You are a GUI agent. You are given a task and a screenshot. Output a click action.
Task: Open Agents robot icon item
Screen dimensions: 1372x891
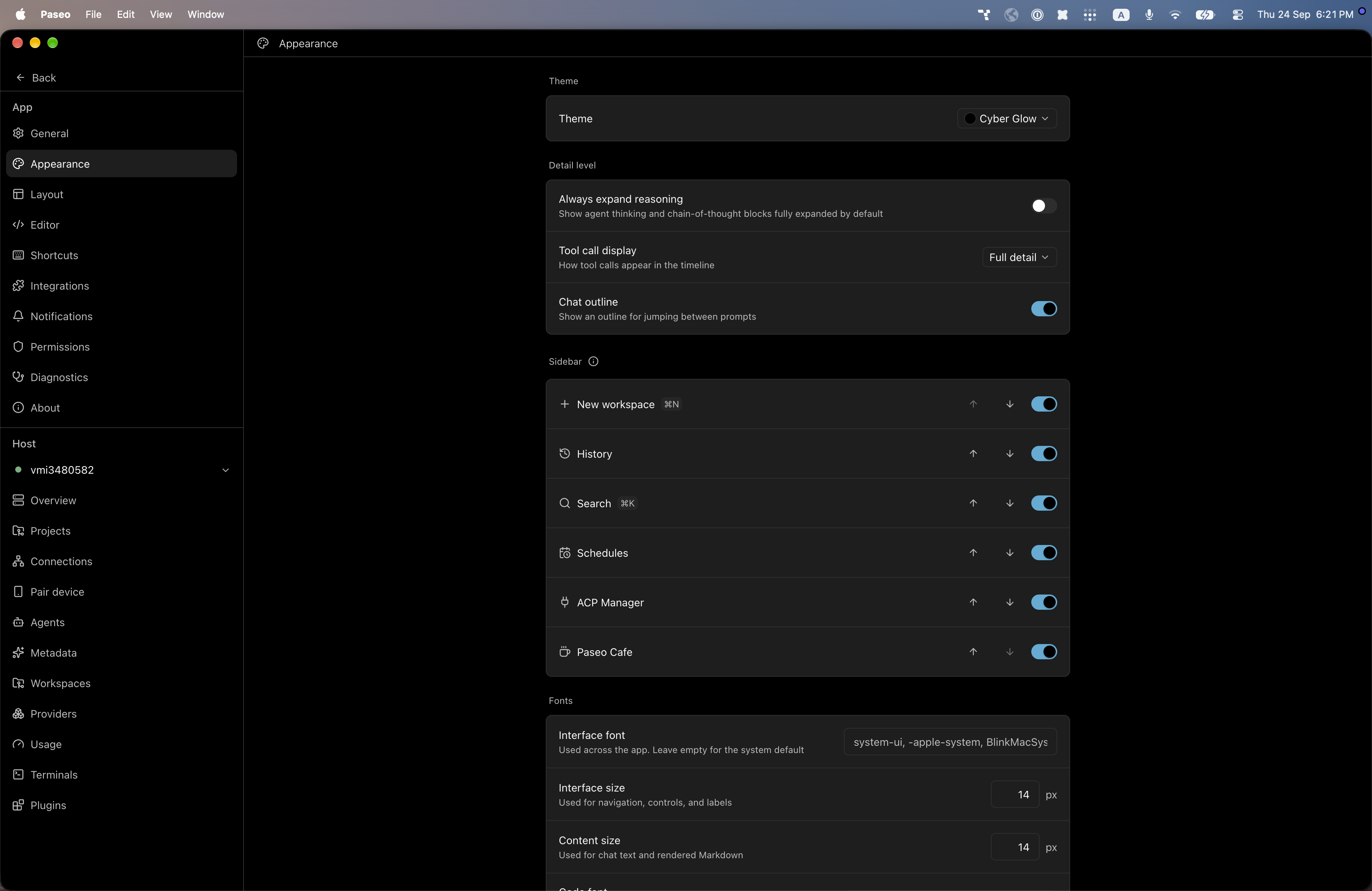coord(18,622)
